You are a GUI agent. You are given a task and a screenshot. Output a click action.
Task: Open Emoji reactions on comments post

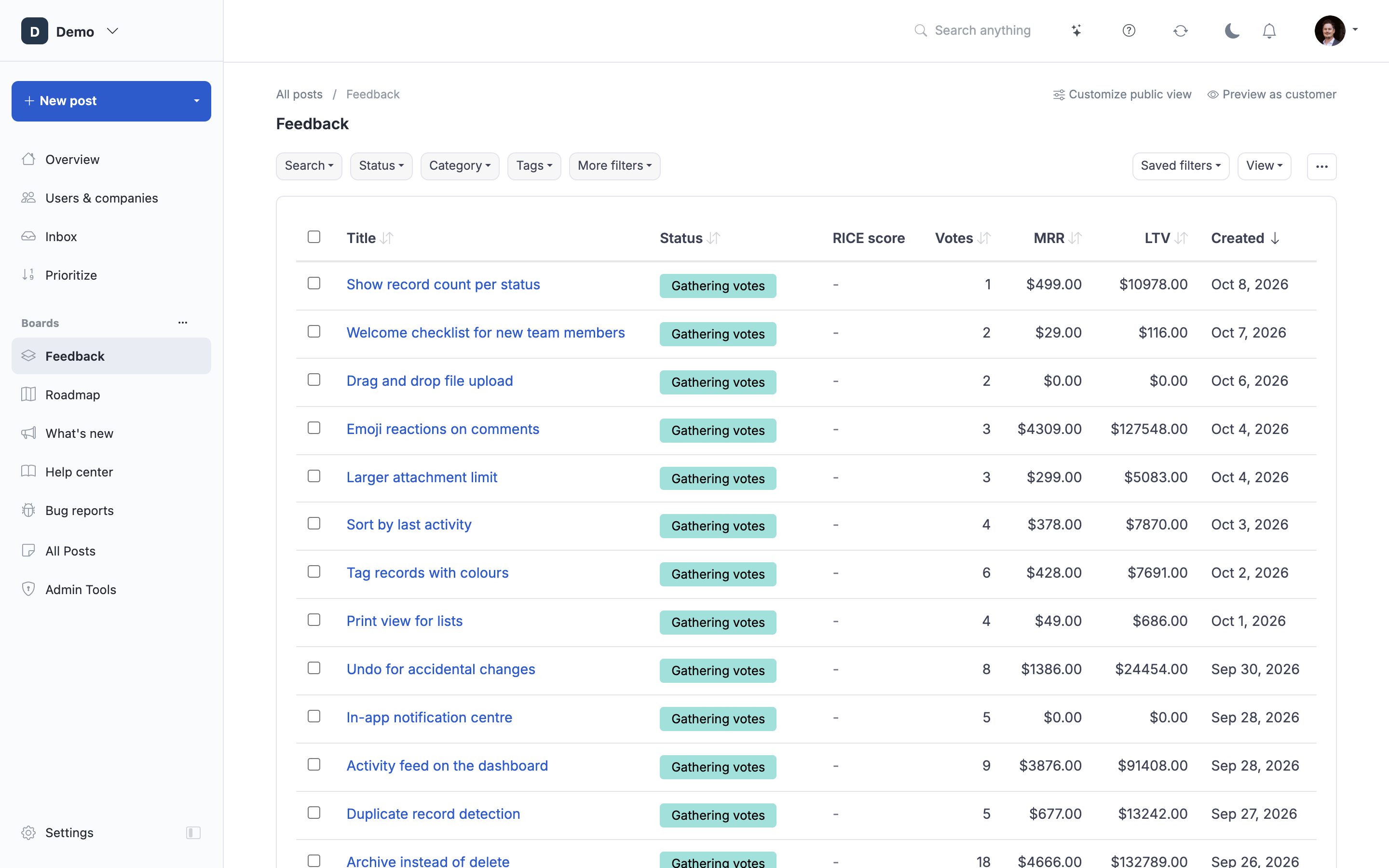pyautogui.click(x=443, y=429)
